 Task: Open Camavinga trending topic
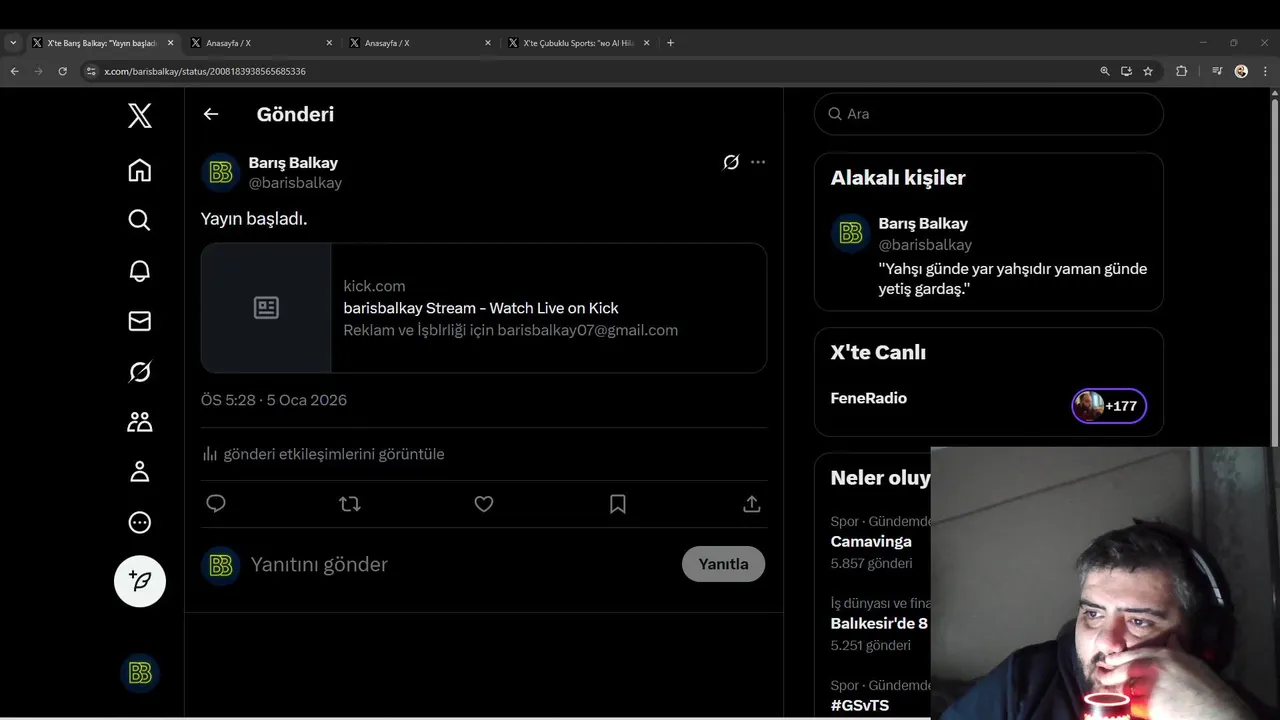871,542
